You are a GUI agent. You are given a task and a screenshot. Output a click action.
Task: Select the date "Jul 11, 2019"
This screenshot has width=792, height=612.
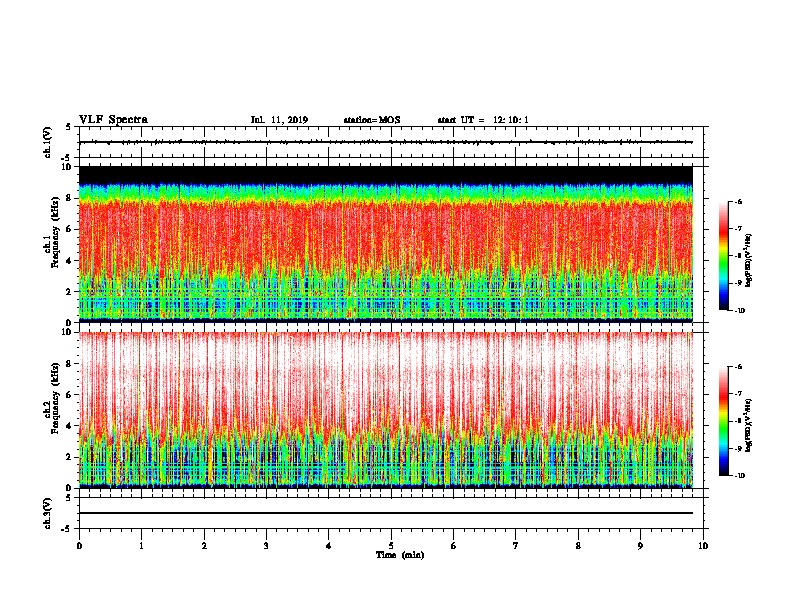tap(279, 120)
